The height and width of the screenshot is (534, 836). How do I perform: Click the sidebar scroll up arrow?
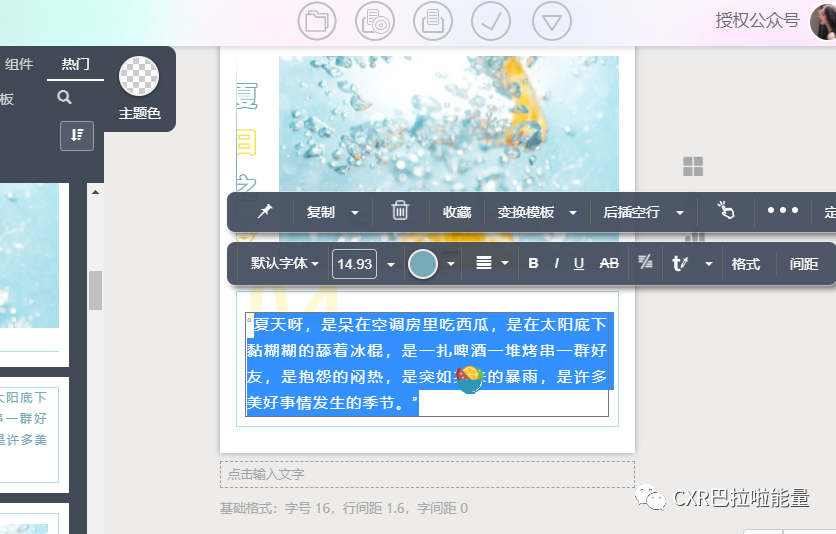pyautogui.click(x=95, y=192)
